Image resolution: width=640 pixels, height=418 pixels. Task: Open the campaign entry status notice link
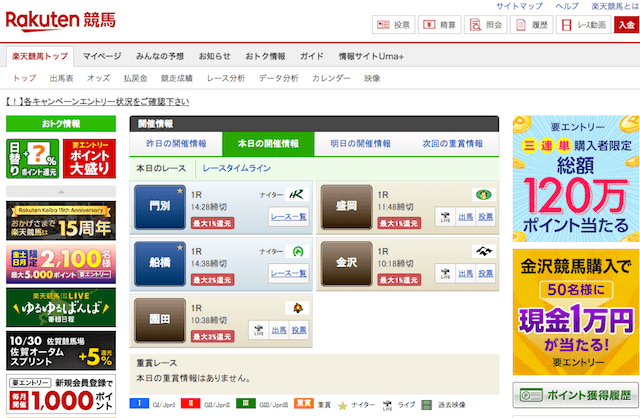click(x=98, y=102)
